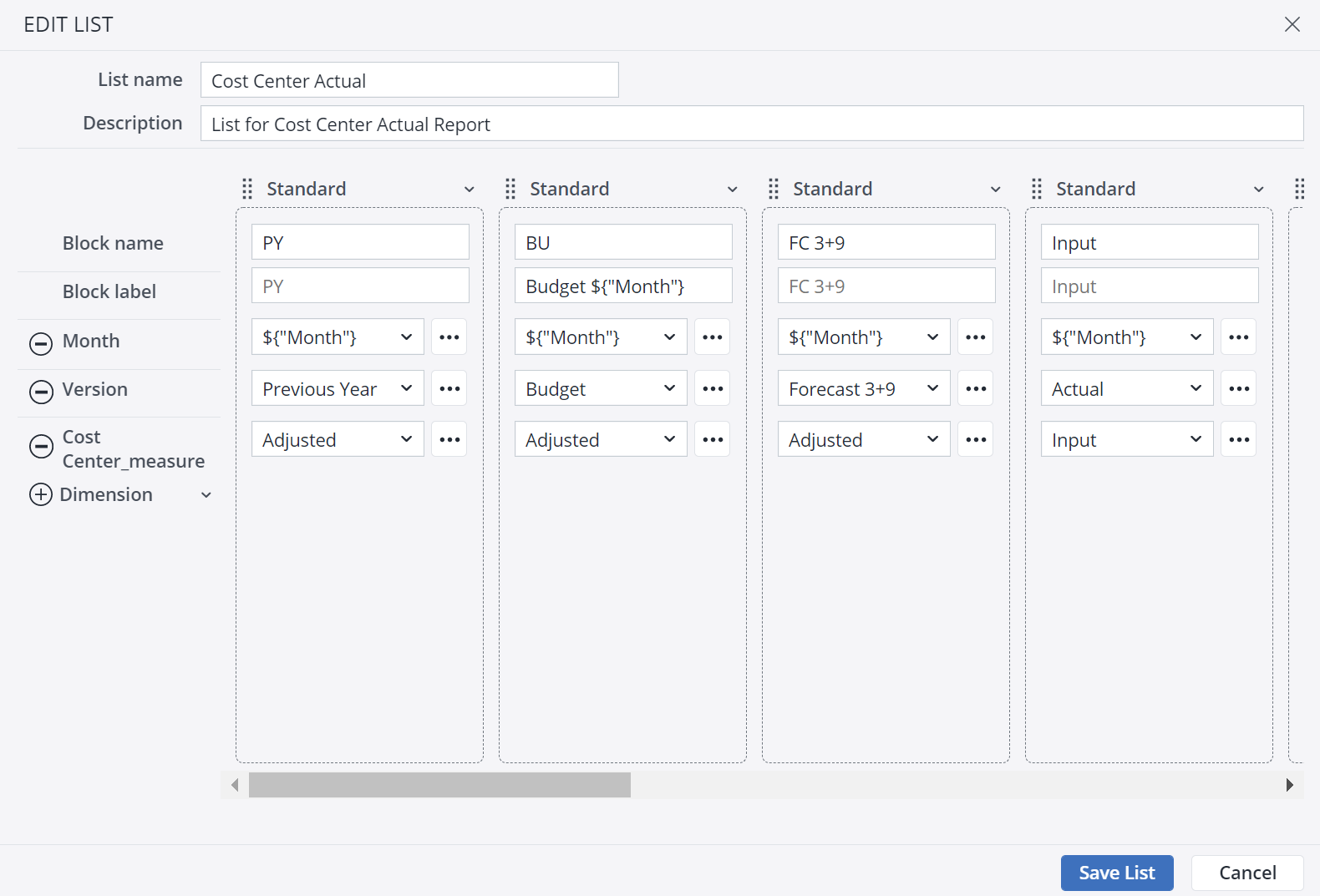The height and width of the screenshot is (896, 1320).
Task: Open the Forecast 3+9 version dropdown
Action: [864, 388]
